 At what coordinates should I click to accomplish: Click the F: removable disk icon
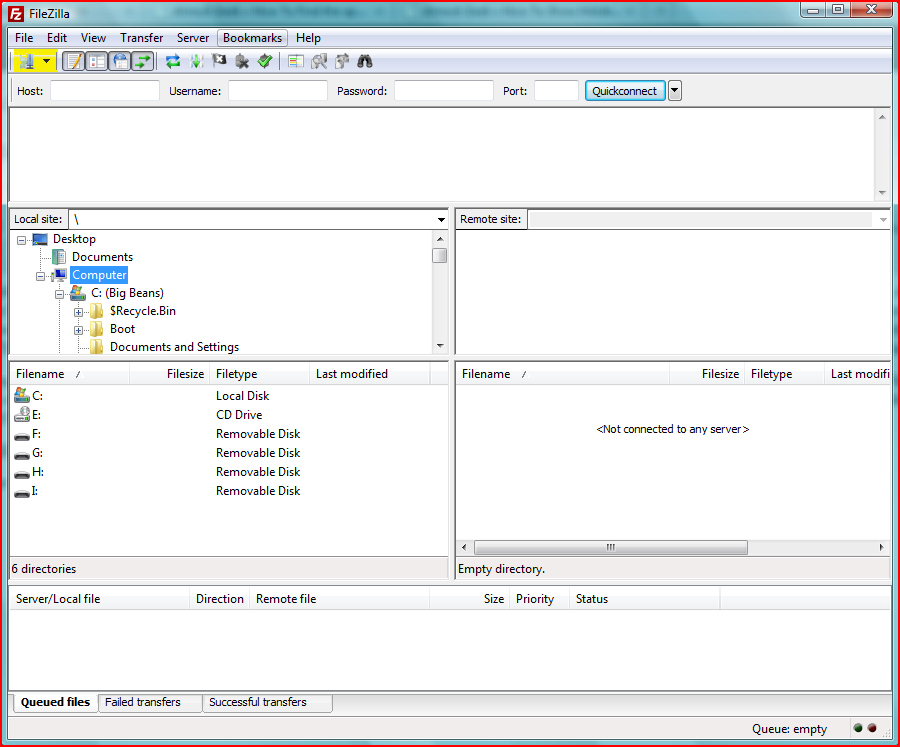(22, 436)
